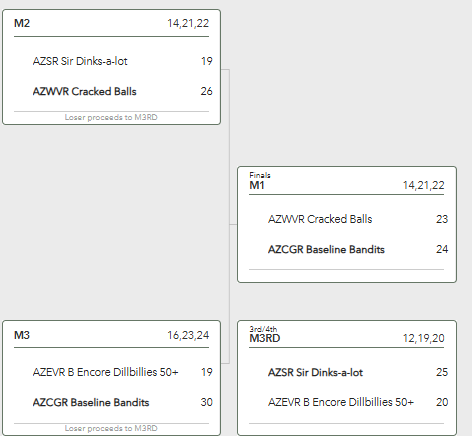Viewport: 472px width, 436px height.
Task: Click M3 'Loser proceeds to M3RD' note
Action: point(111,428)
